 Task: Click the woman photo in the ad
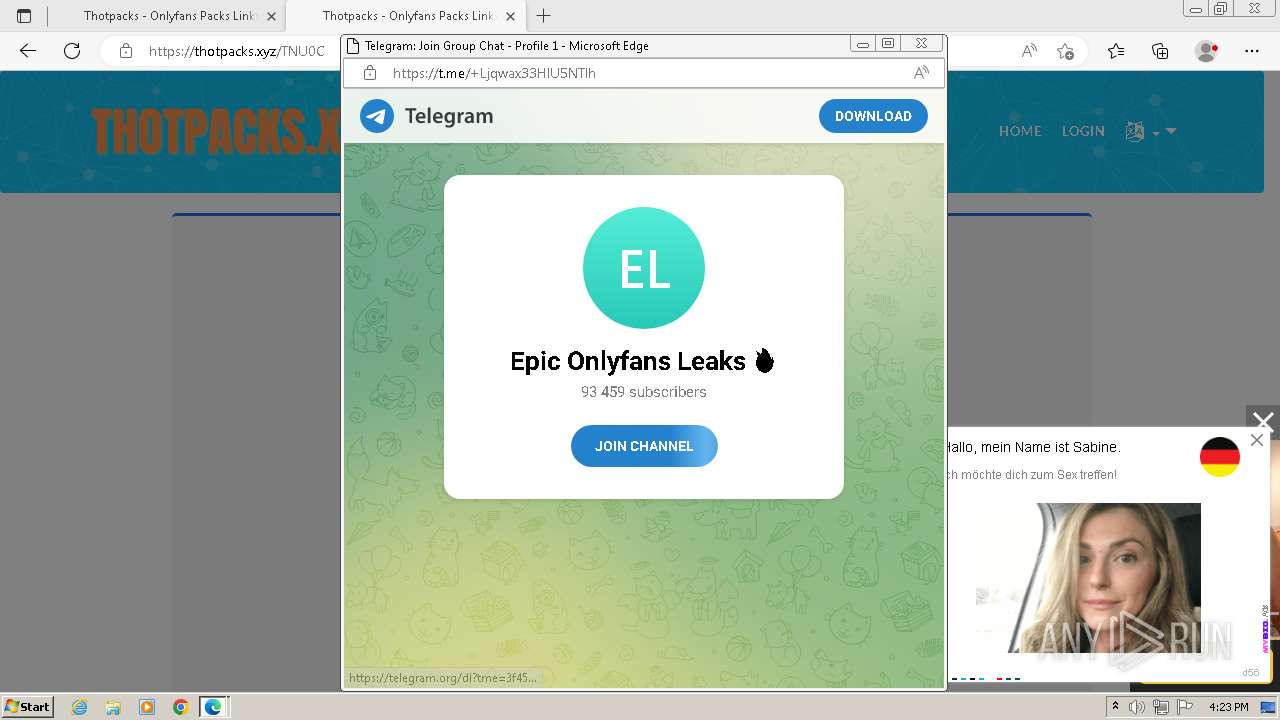tap(1088, 578)
